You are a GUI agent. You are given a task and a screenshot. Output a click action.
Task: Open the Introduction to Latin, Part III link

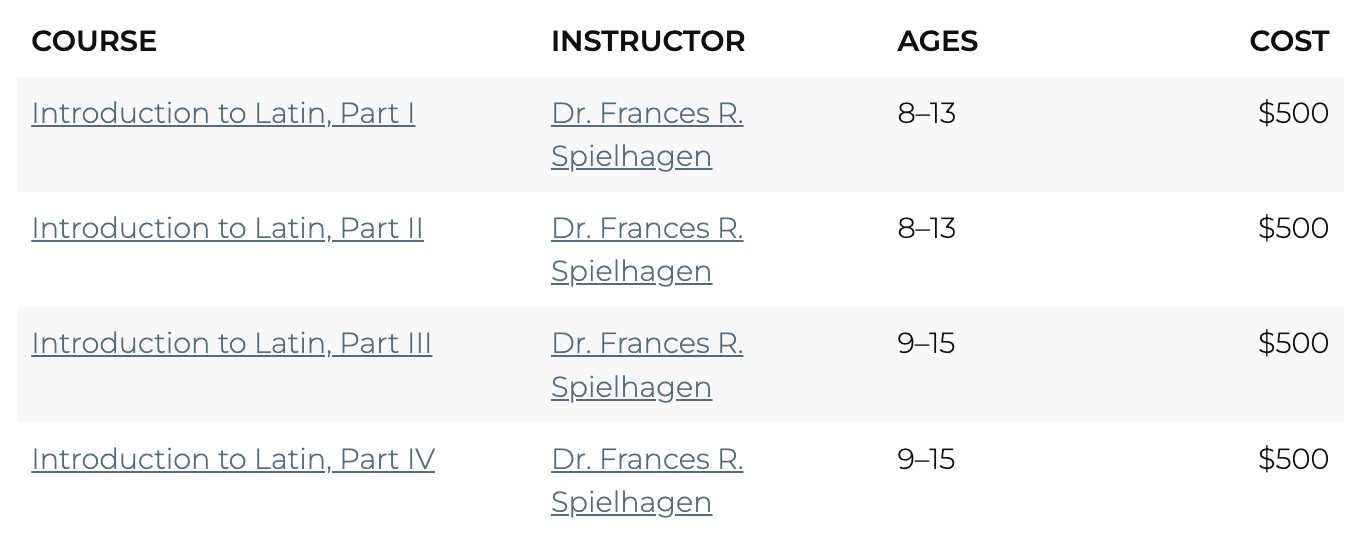[x=231, y=344]
